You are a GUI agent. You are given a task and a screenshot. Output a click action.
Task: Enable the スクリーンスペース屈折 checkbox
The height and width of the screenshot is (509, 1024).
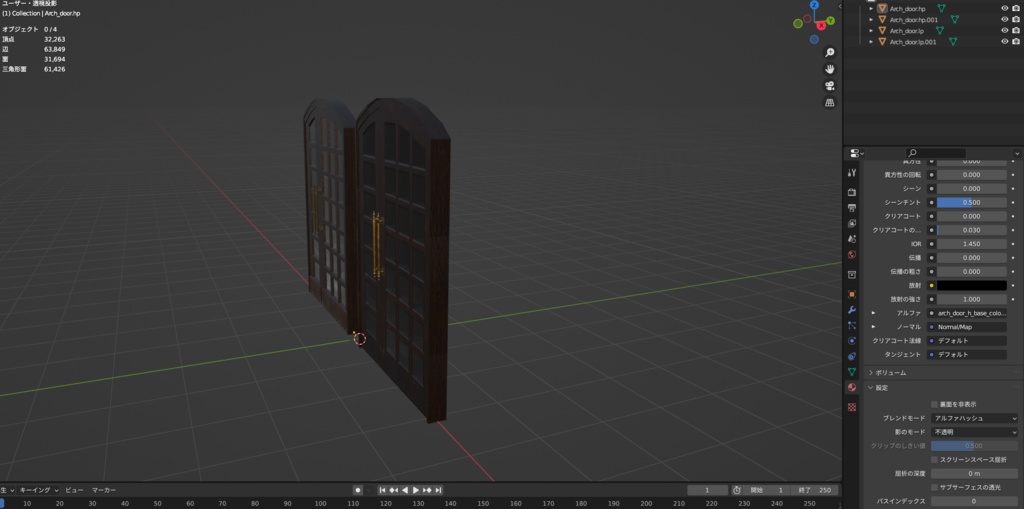pyautogui.click(x=934, y=460)
